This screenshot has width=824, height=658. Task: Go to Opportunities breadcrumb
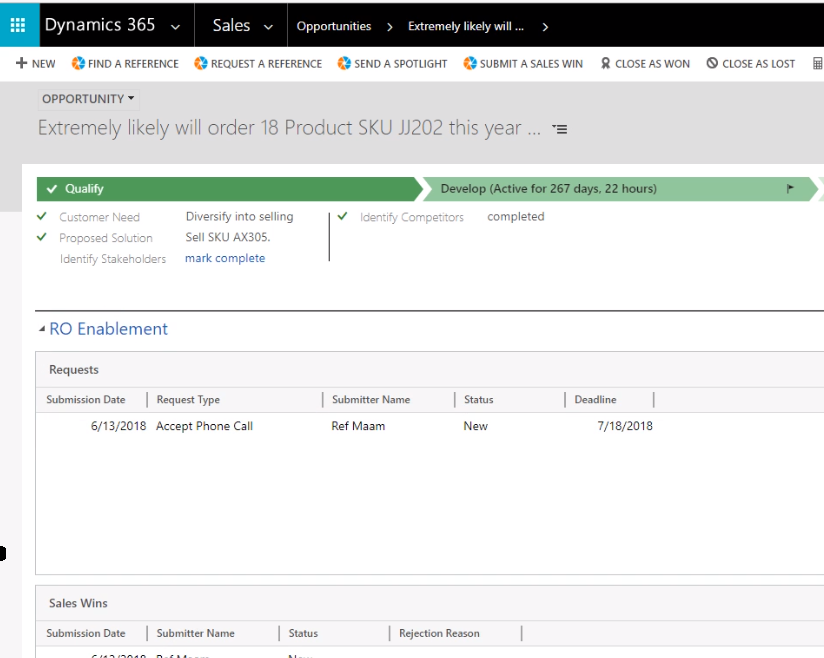coord(334,26)
